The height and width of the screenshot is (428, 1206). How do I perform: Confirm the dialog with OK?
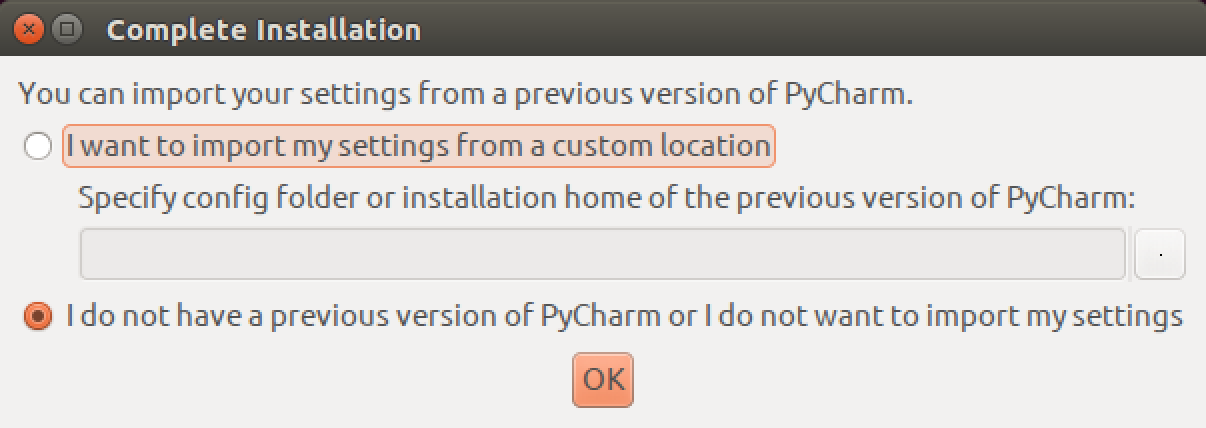[x=603, y=380]
